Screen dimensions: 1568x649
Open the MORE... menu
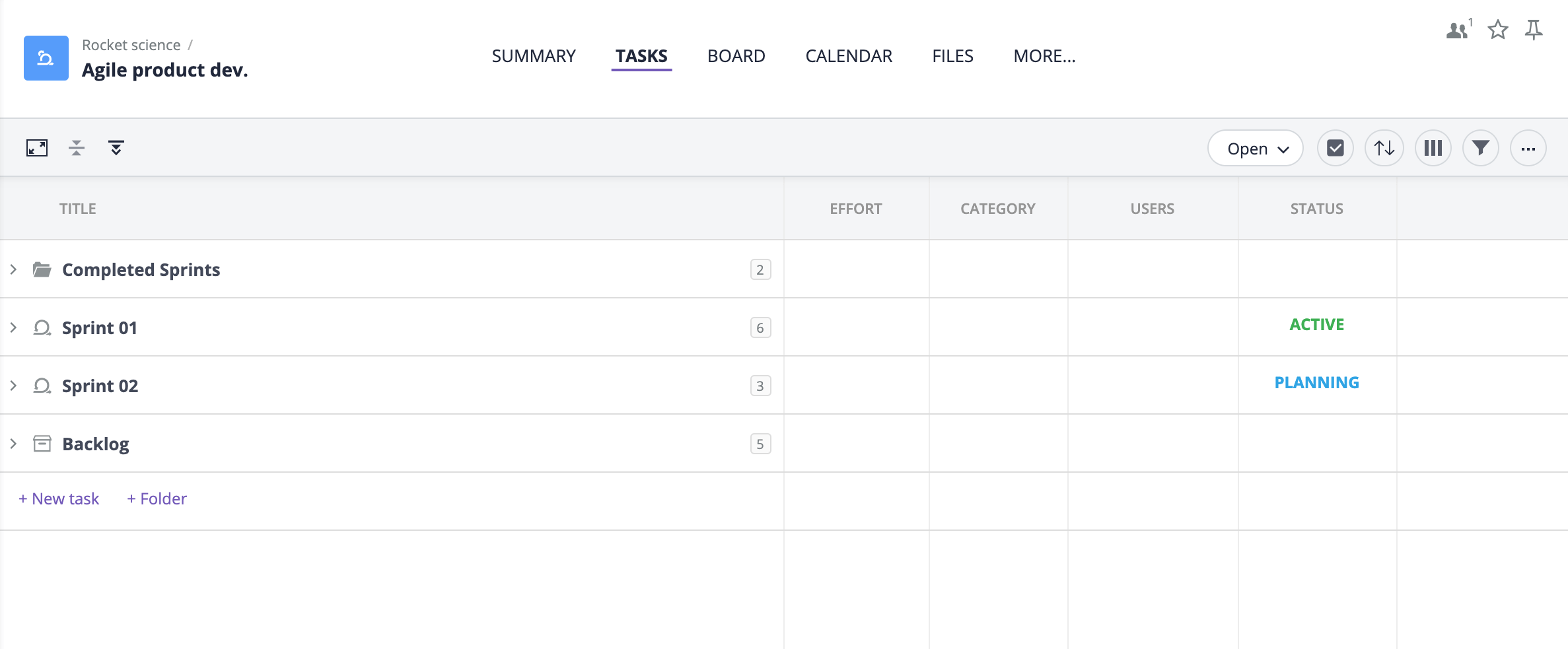pyautogui.click(x=1044, y=56)
